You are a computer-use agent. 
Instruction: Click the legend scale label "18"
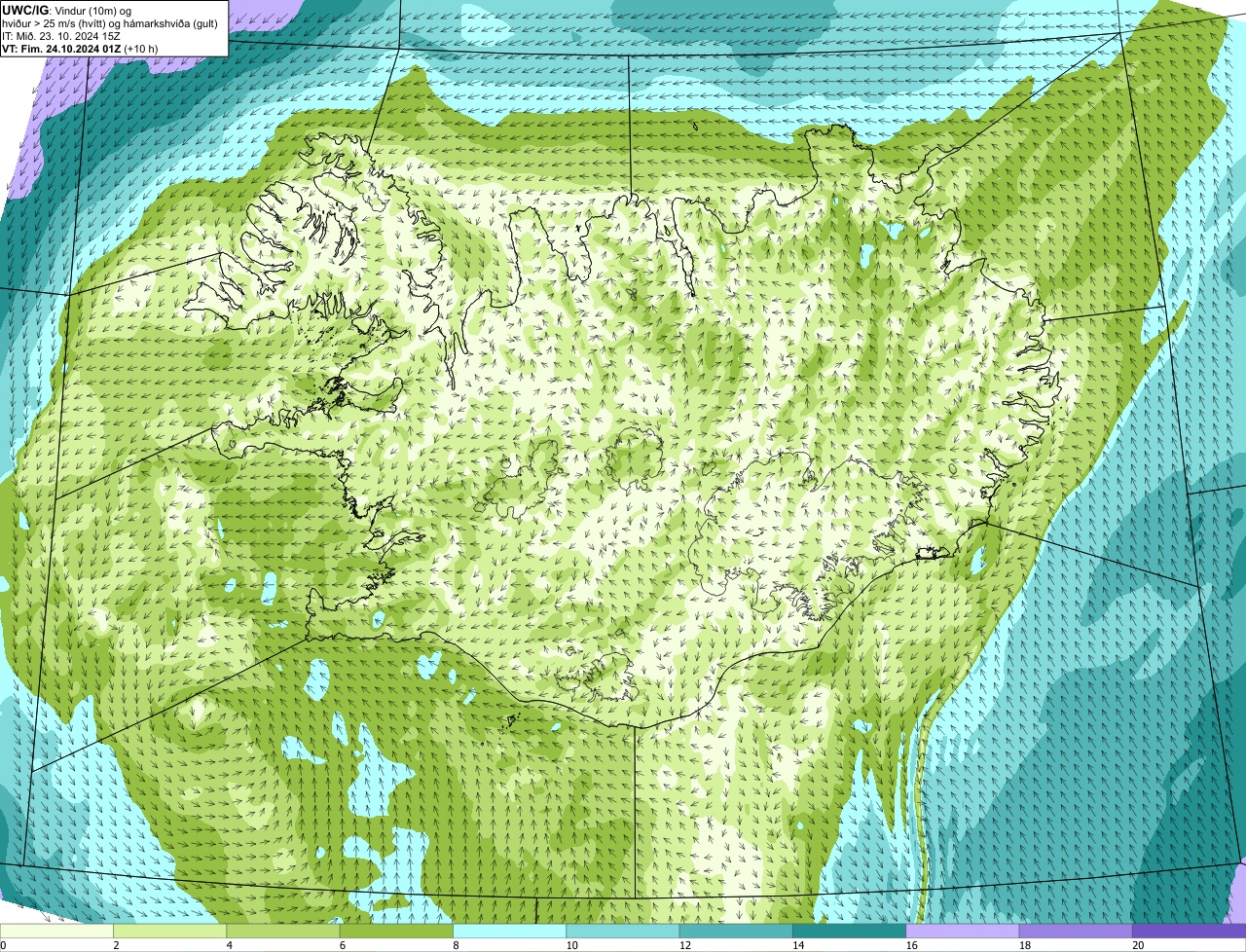point(1024,945)
